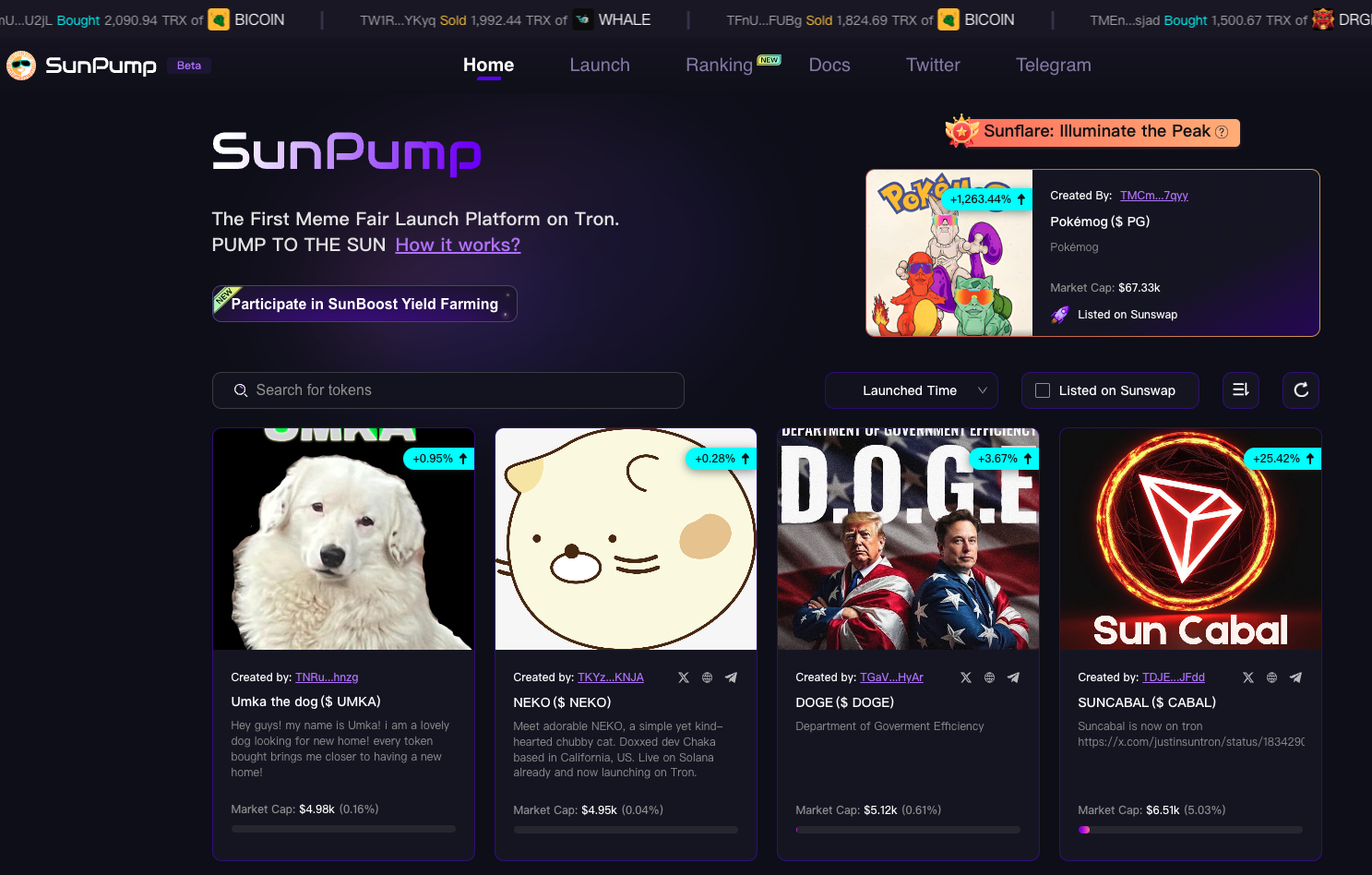Enable the Listed on Sunswap checkbox

point(1043,390)
